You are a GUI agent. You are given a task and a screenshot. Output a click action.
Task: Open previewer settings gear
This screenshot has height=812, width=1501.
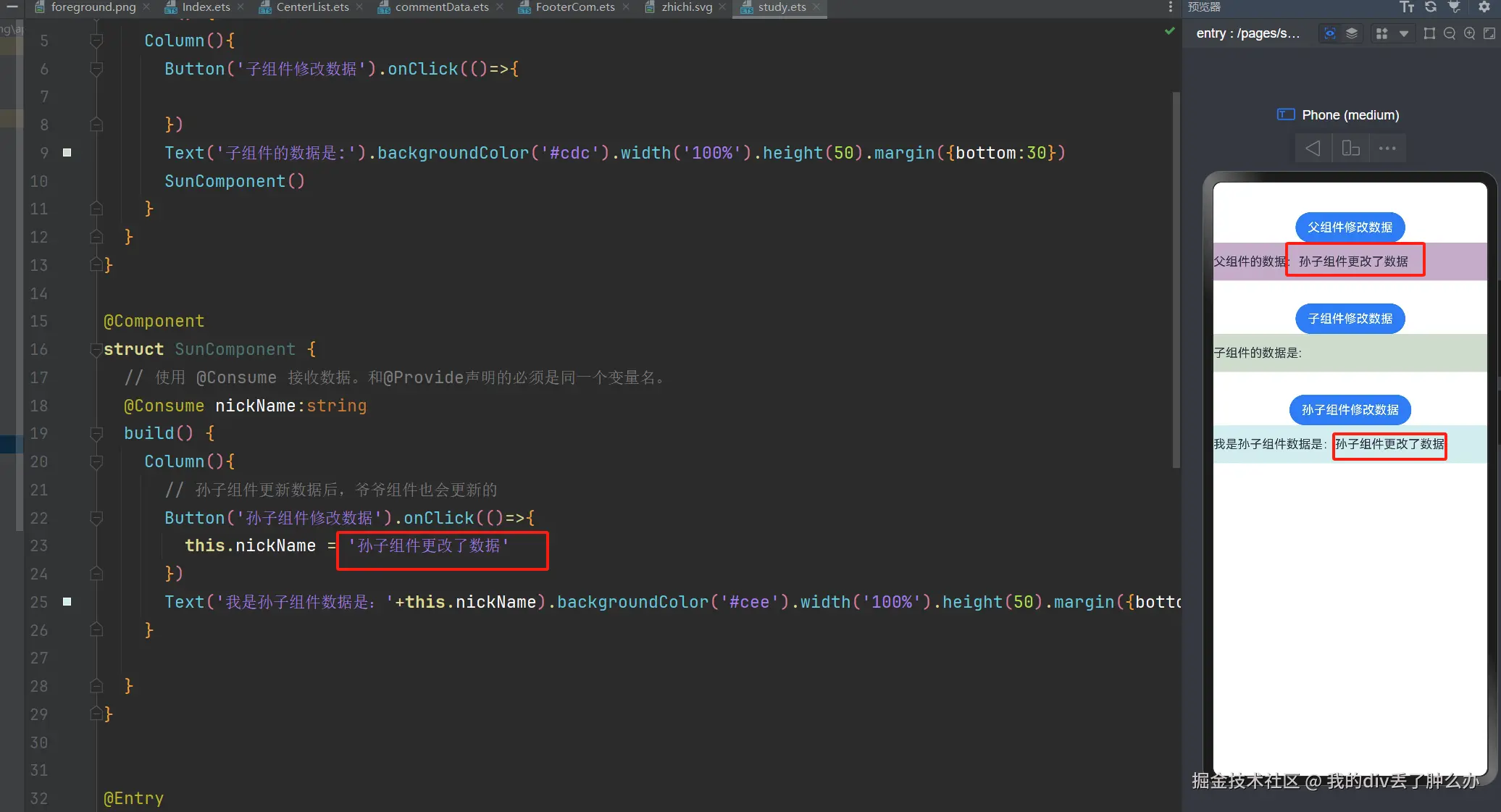click(x=1484, y=7)
